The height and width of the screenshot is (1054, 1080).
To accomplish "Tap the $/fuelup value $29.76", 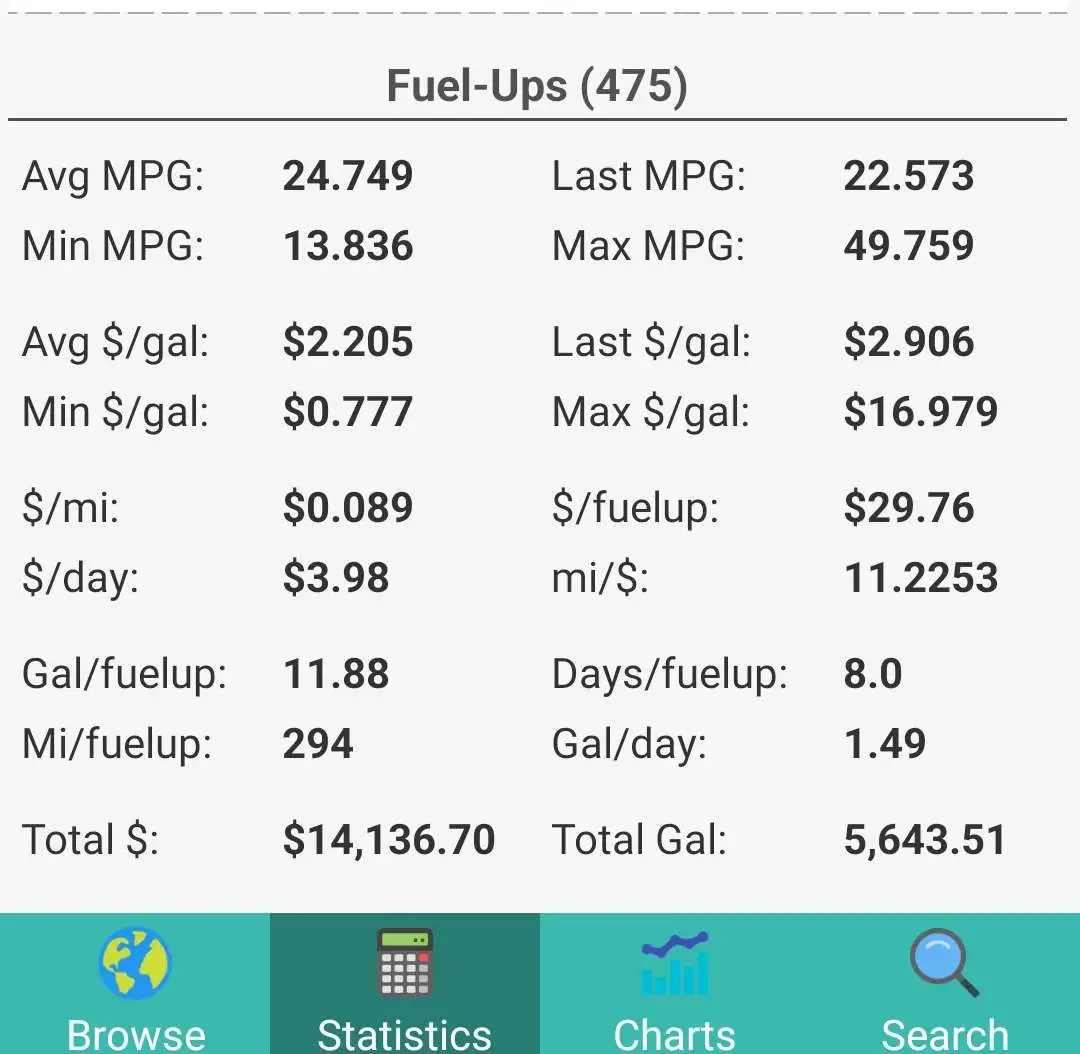I will click(x=908, y=508).
